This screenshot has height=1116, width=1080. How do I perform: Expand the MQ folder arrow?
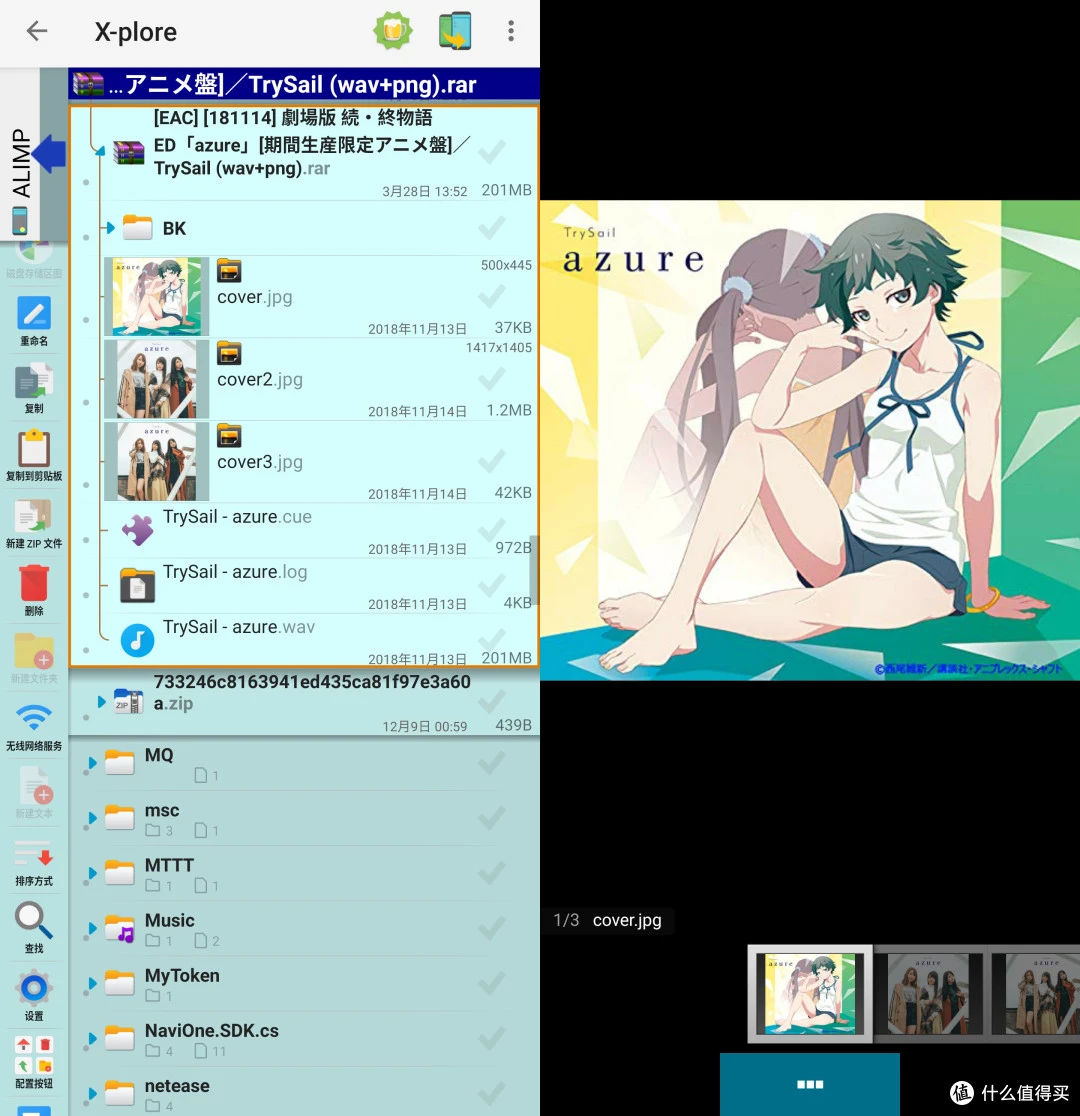click(92, 763)
